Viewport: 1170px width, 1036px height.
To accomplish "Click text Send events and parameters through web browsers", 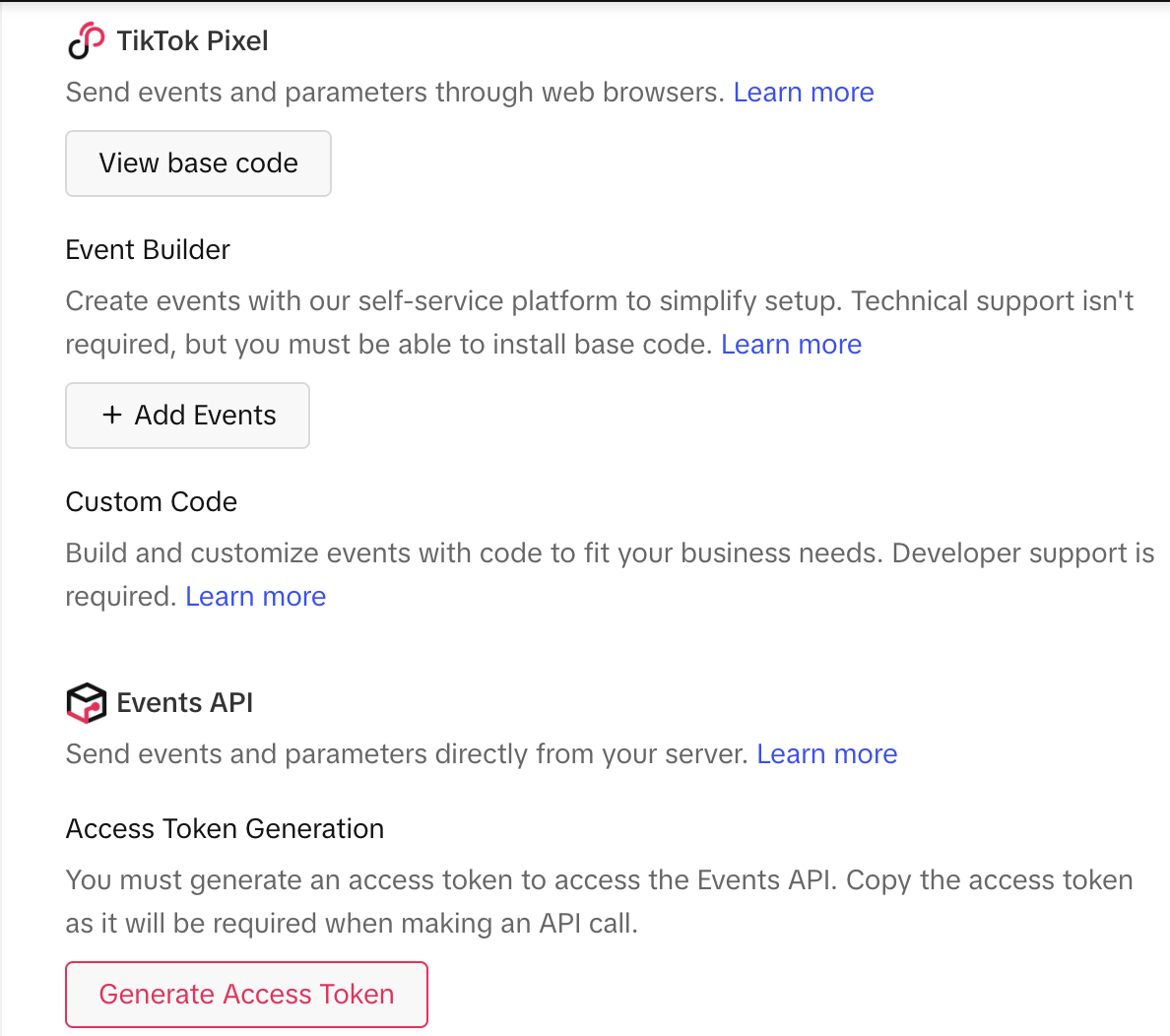I will pyautogui.click(x=396, y=92).
